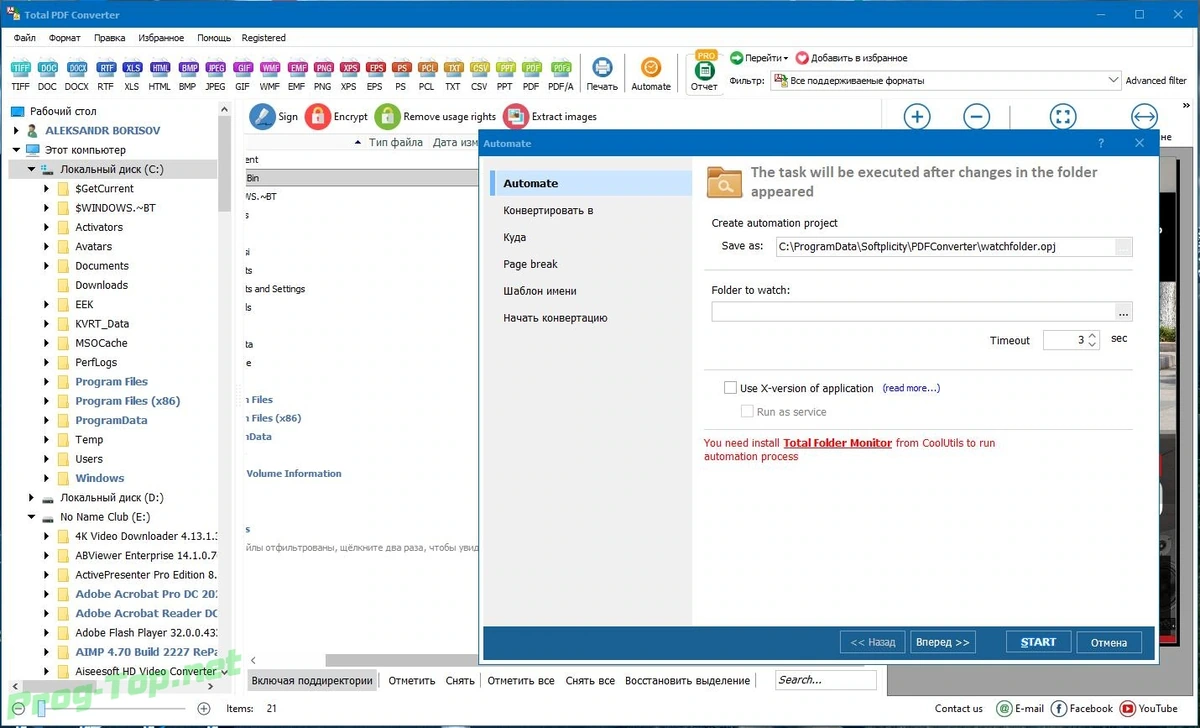
Task: Expand the Windows folder node
Action: [x=46, y=478]
